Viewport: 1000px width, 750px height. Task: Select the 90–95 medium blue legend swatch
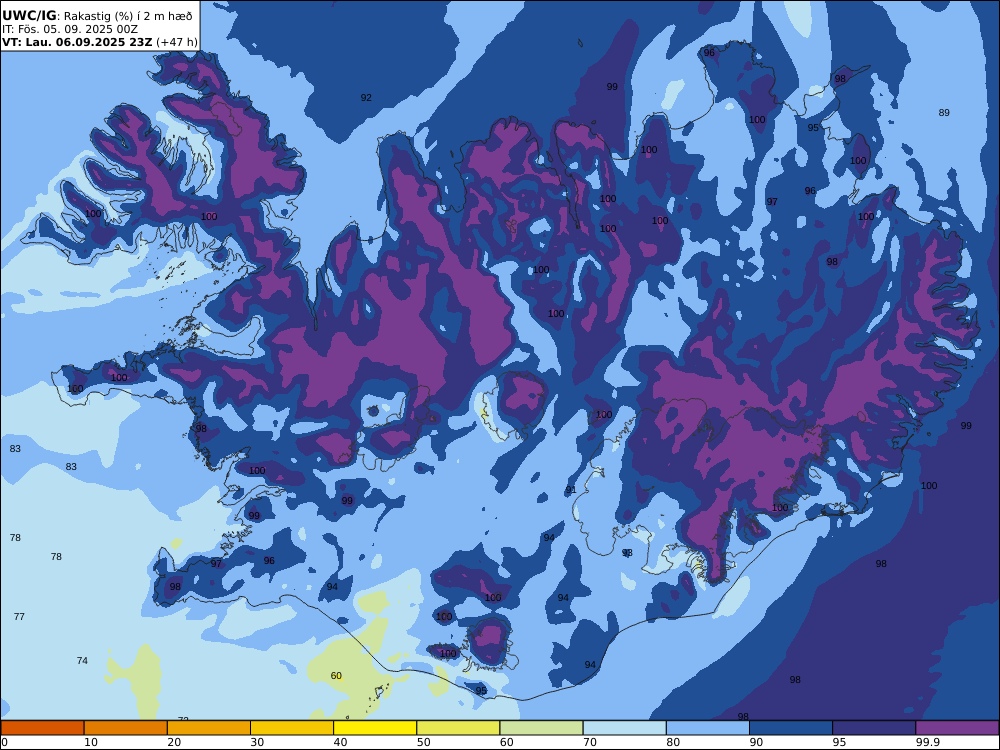click(791, 728)
